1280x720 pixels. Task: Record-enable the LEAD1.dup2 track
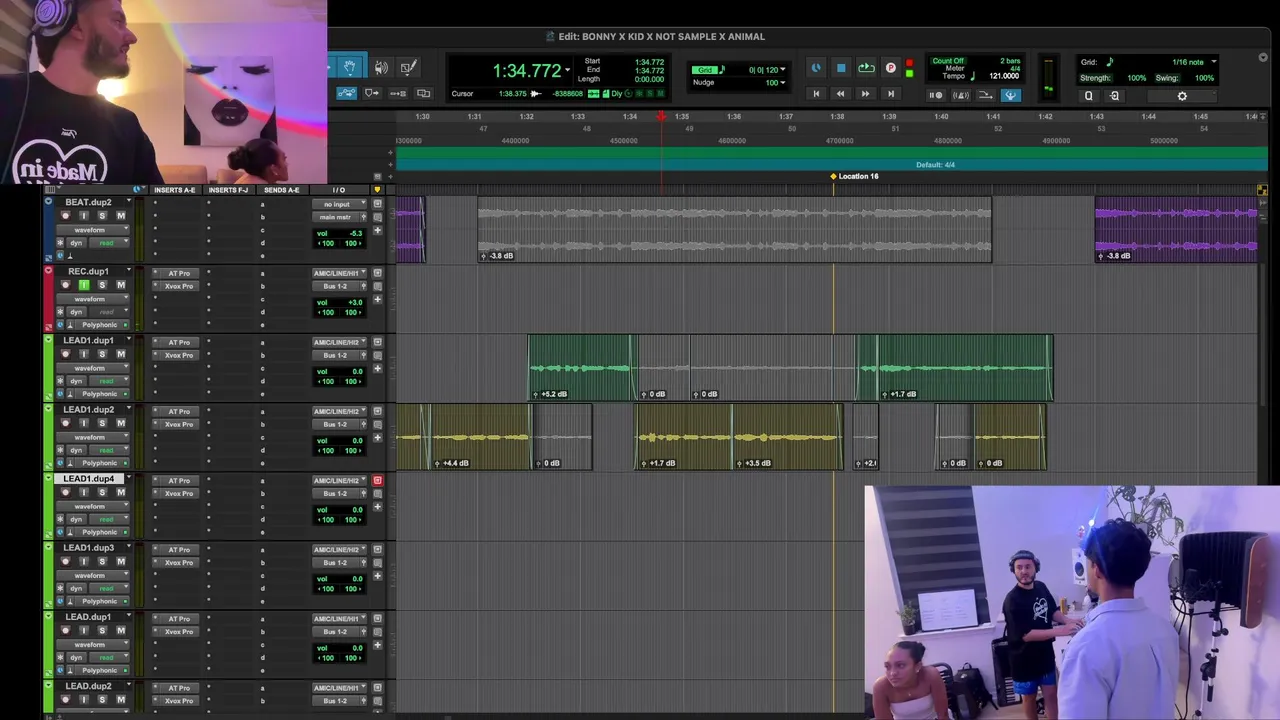pos(66,423)
